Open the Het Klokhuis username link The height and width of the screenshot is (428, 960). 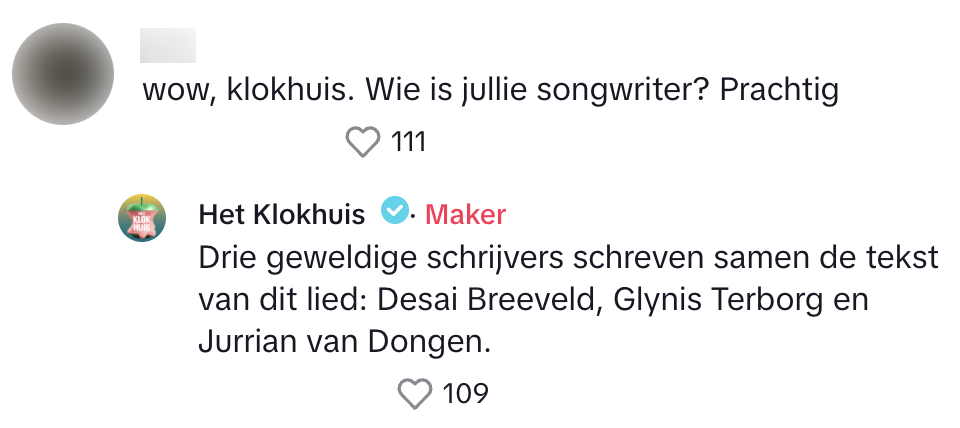(284, 214)
